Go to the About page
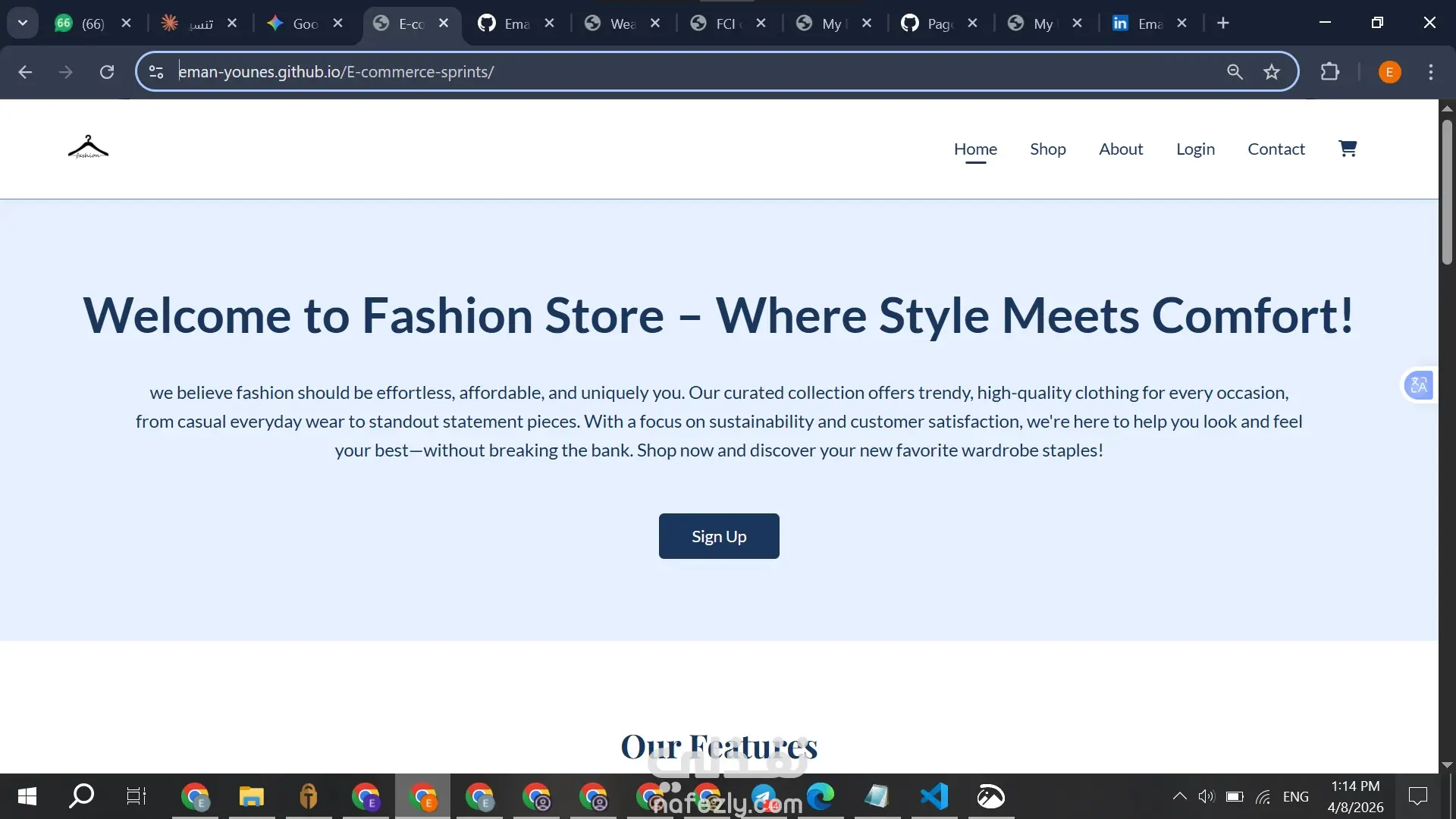This screenshot has height=819, width=1456. pyautogui.click(x=1121, y=149)
